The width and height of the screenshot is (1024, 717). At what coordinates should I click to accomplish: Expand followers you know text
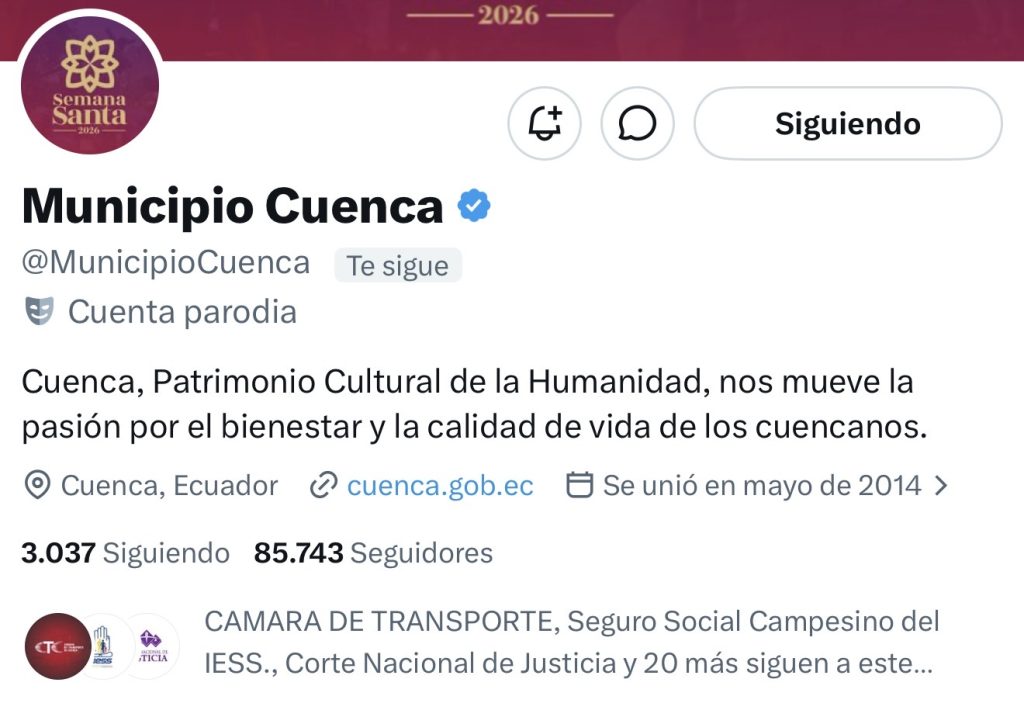click(x=571, y=643)
